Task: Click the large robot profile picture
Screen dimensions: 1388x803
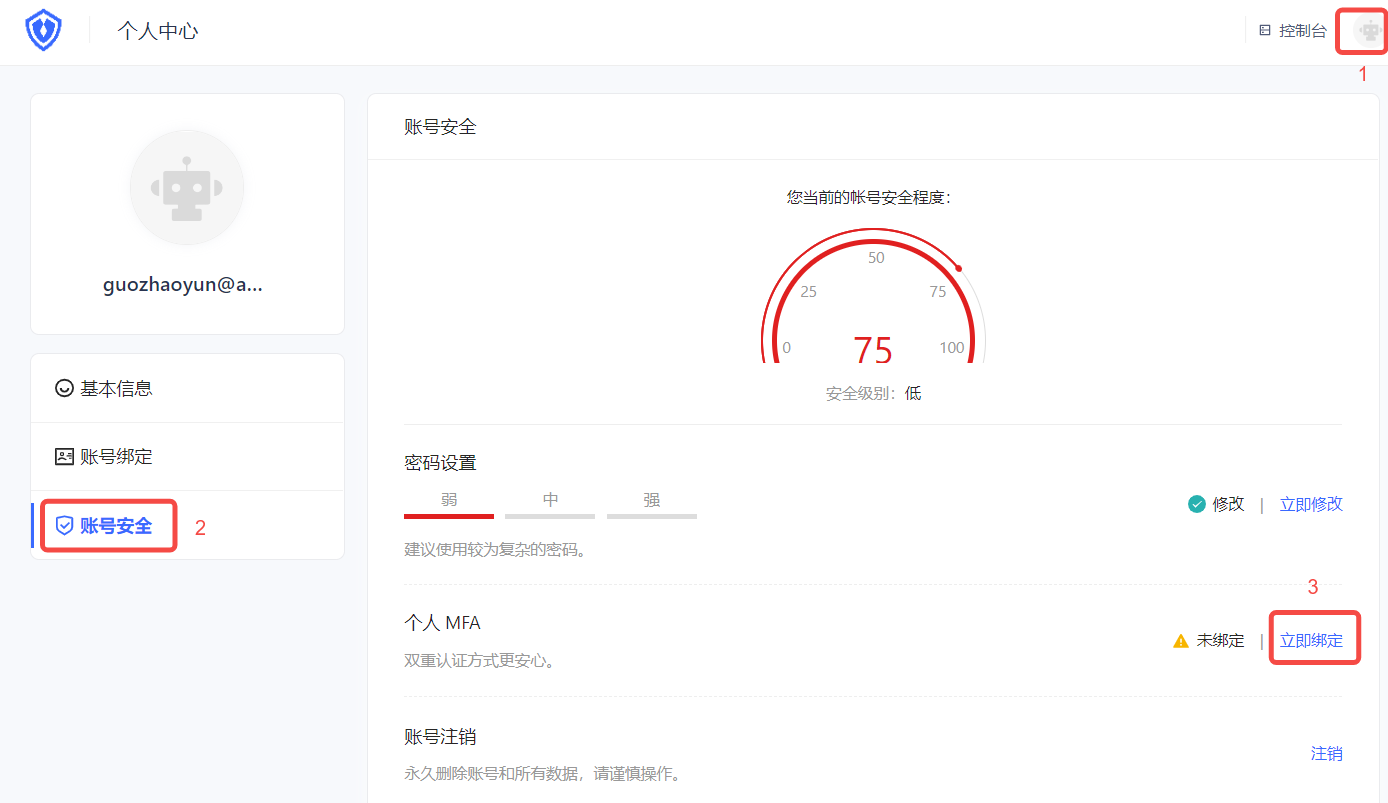Action: point(187,187)
